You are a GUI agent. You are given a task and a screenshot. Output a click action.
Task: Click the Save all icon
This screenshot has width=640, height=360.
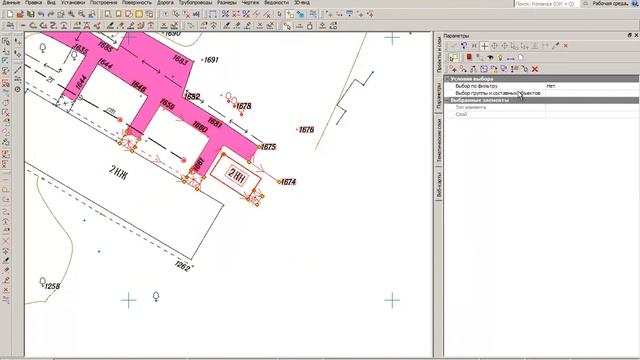point(30,14)
